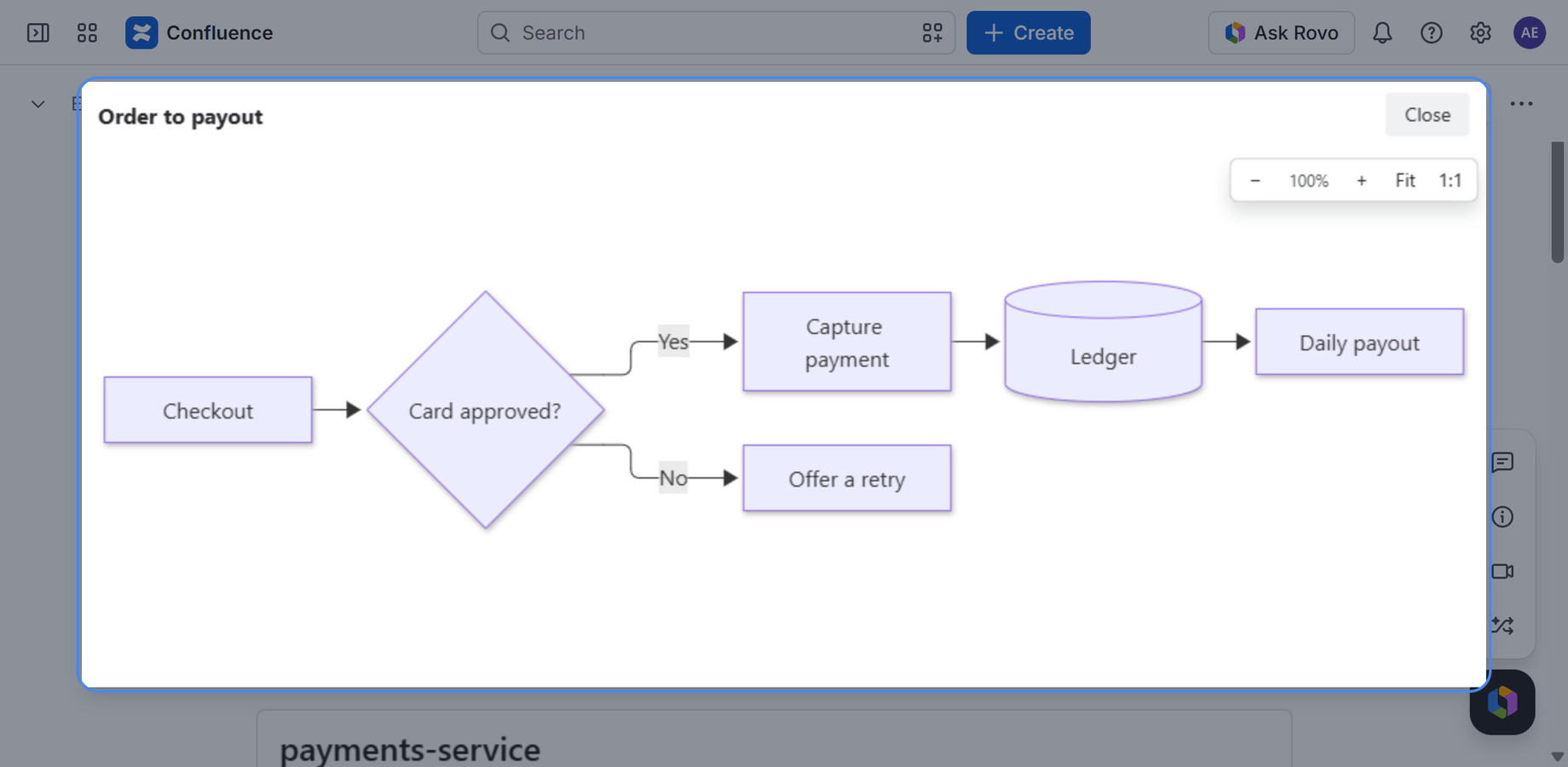Close the Order to payout viewer
This screenshot has width=1568, height=767.
coord(1427,115)
